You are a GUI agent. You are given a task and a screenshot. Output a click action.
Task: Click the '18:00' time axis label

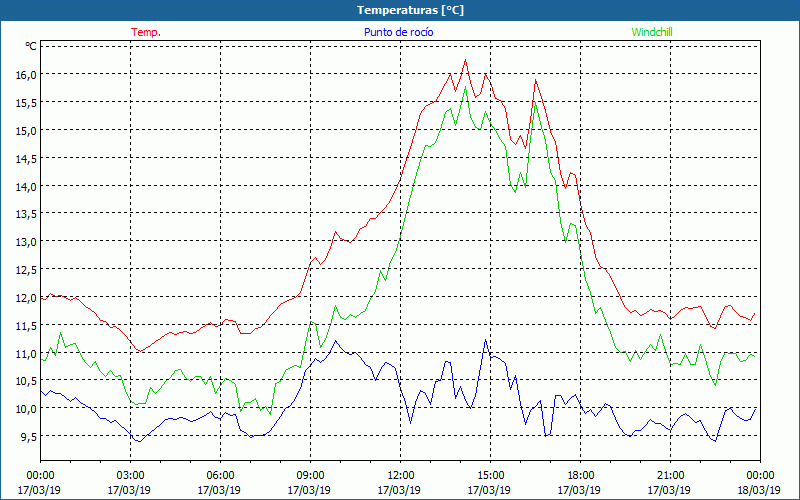[x=580, y=476]
